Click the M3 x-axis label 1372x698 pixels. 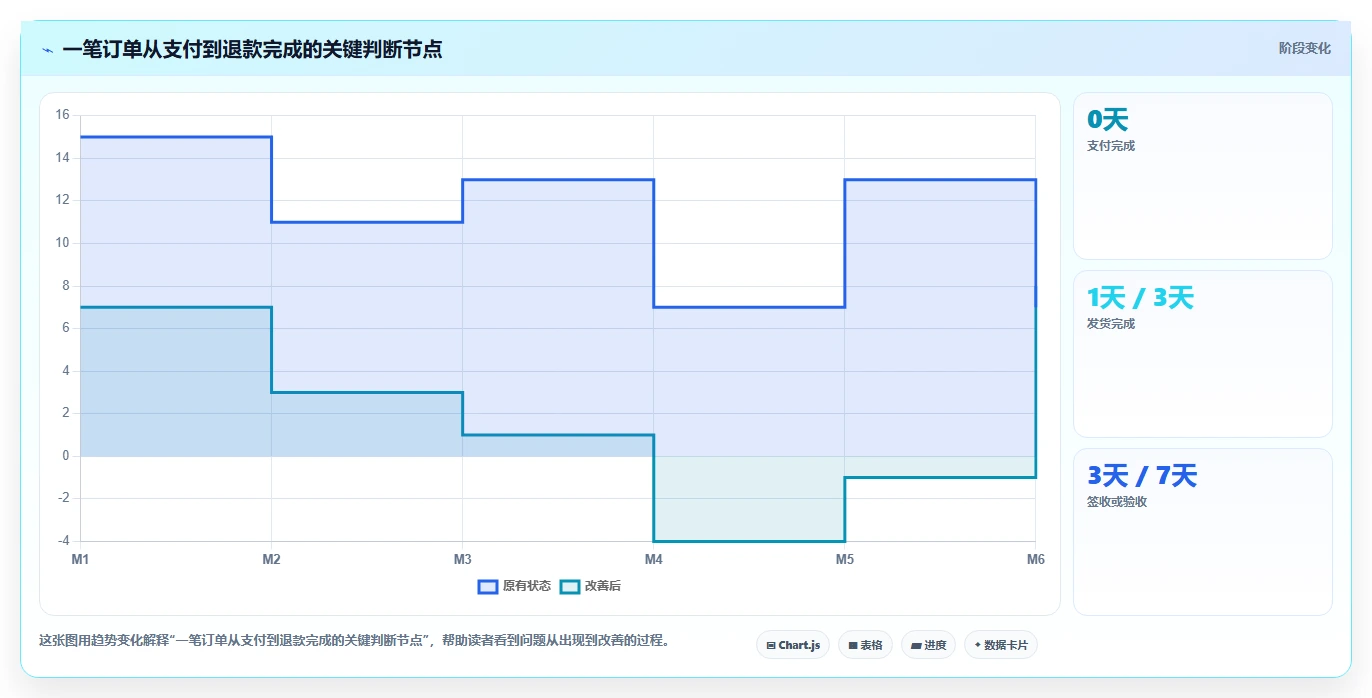pyautogui.click(x=462, y=559)
